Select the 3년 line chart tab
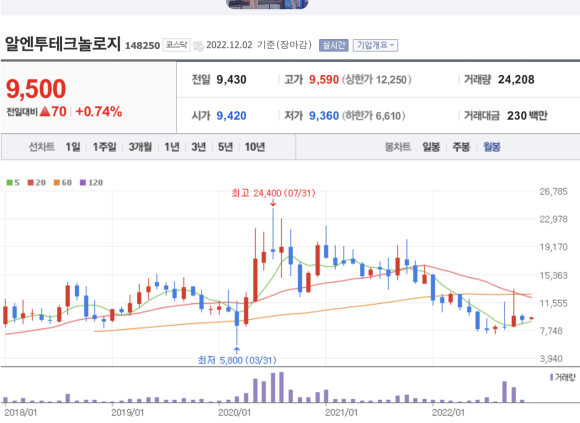The image size is (580, 423). click(199, 147)
